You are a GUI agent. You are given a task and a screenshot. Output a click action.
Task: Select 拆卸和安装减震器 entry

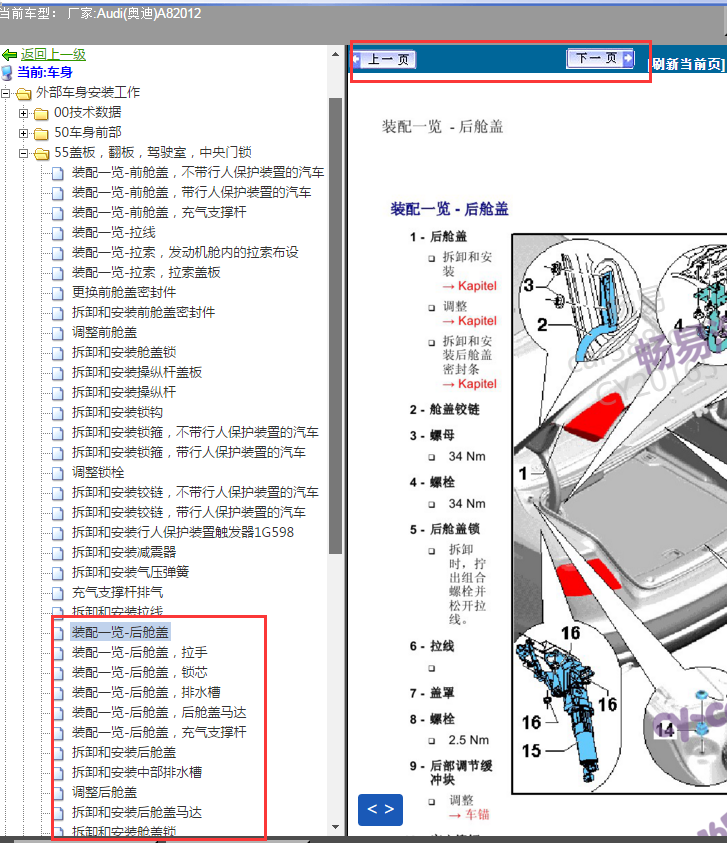click(124, 552)
